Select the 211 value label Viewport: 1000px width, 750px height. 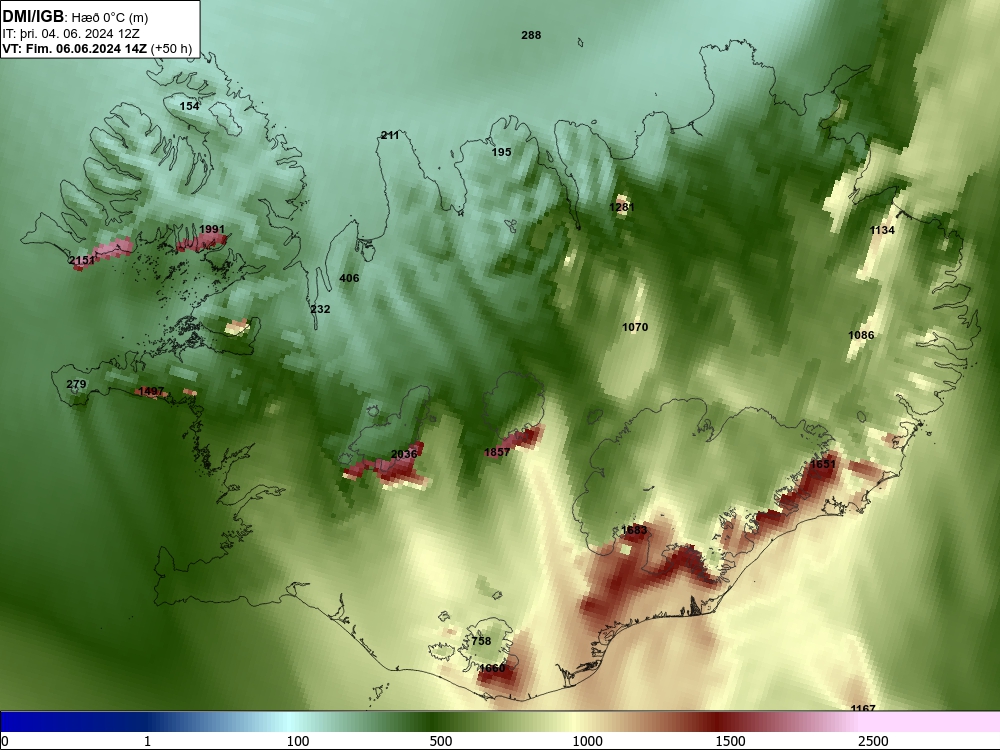tap(390, 135)
